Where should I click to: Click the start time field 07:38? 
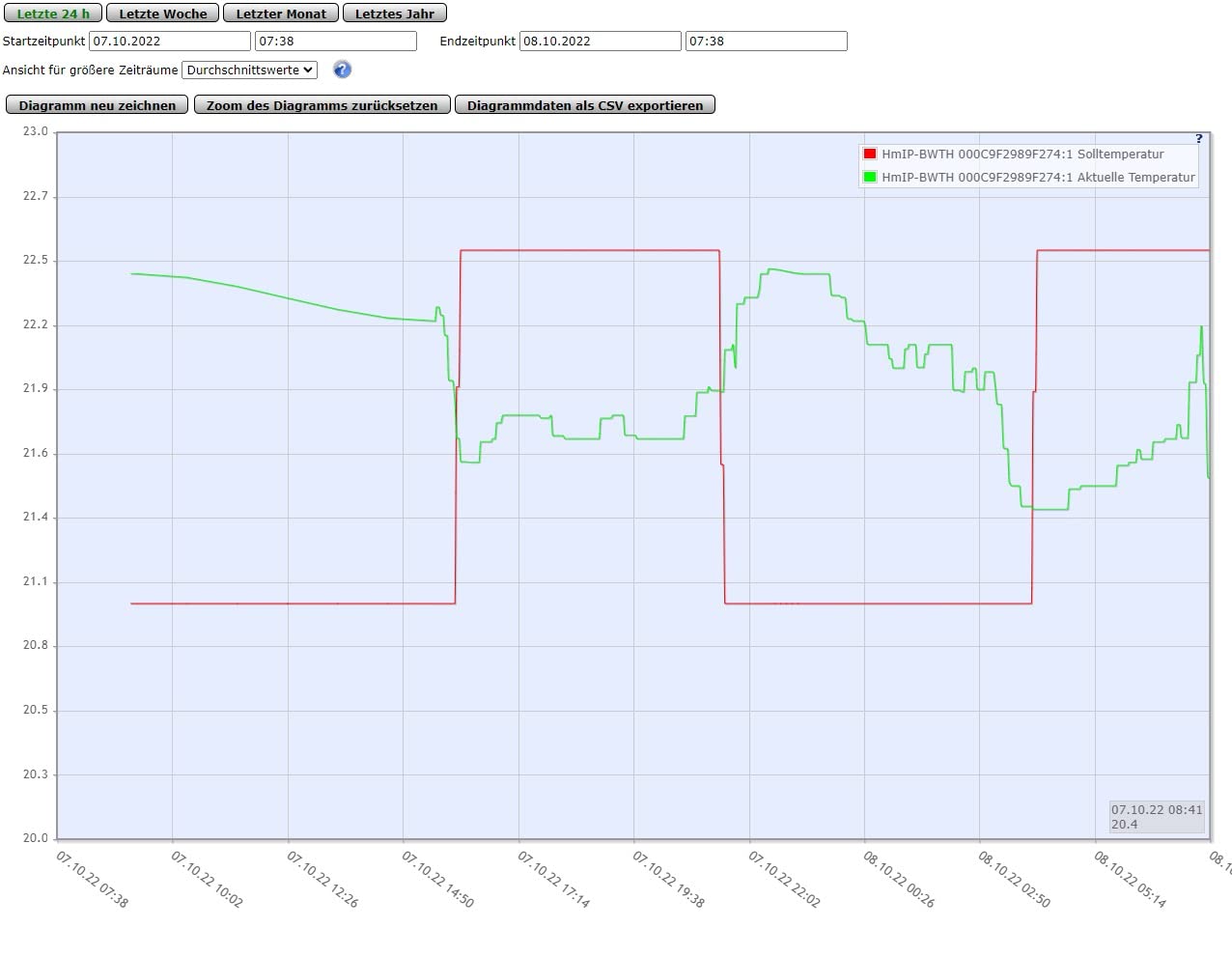point(336,41)
